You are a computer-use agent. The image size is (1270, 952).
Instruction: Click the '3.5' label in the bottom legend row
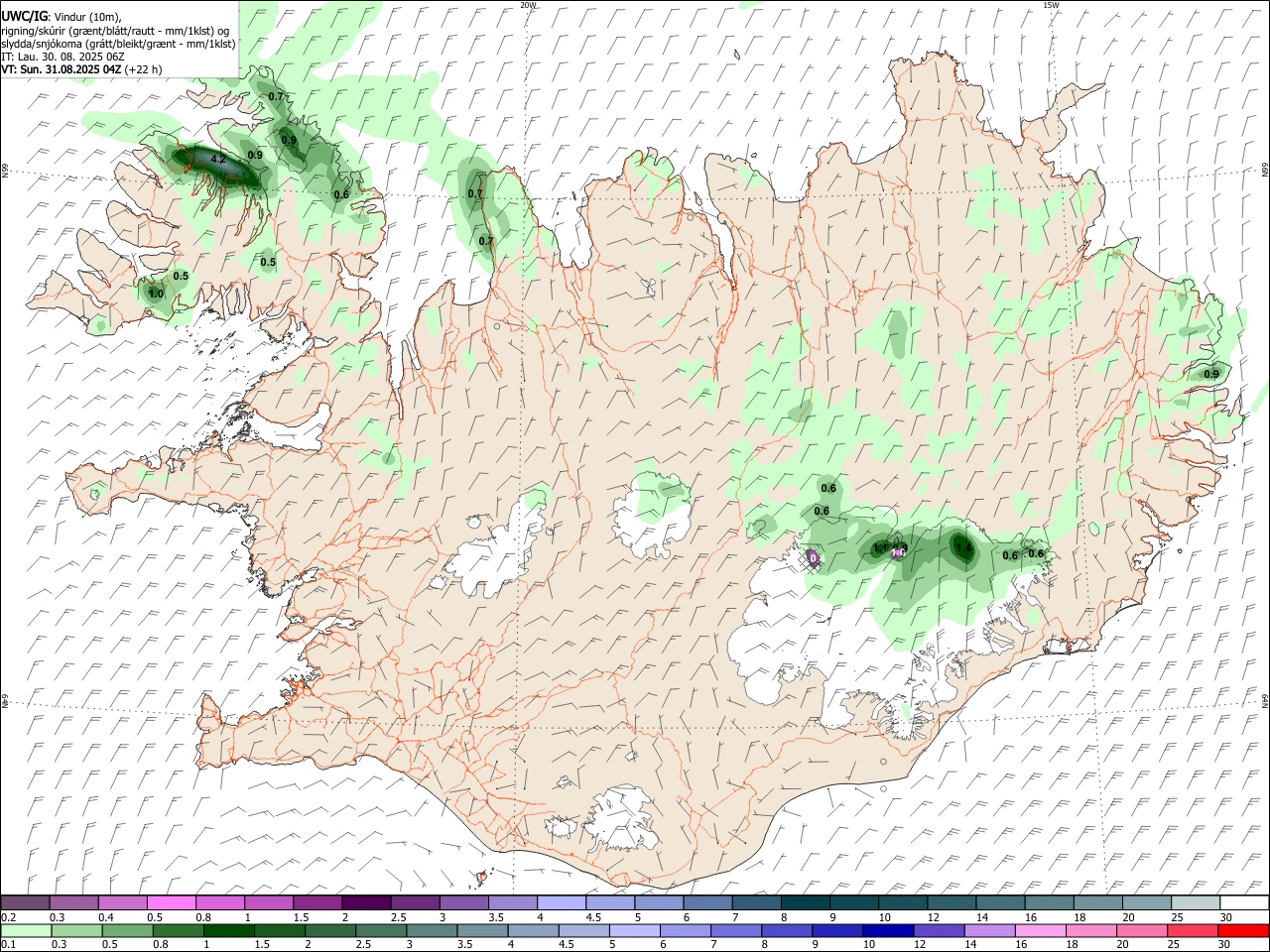pos(464,945)
